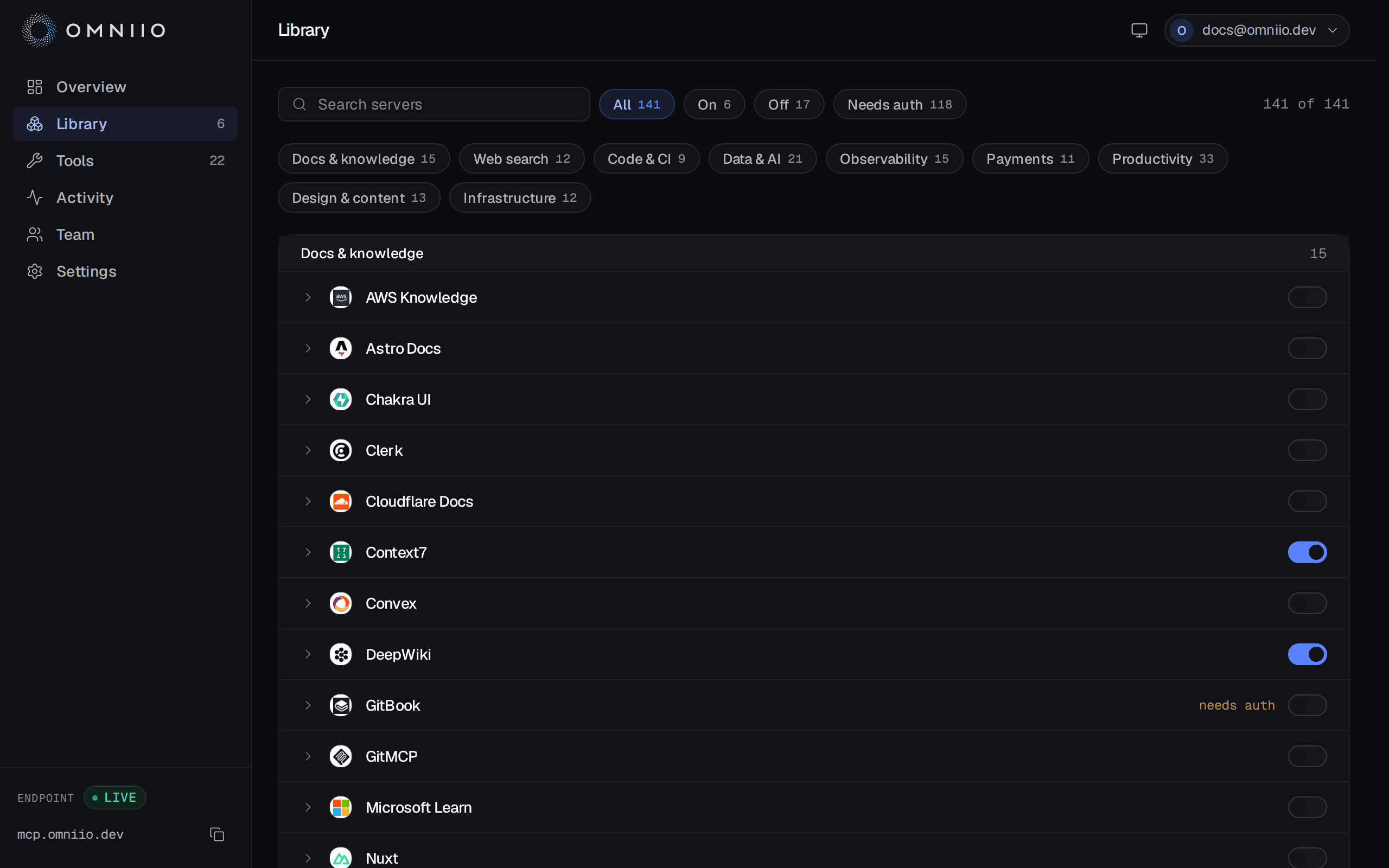Filter by Data & AI category
Viewport: 1389px width, 868px height.
pos(762,158)
